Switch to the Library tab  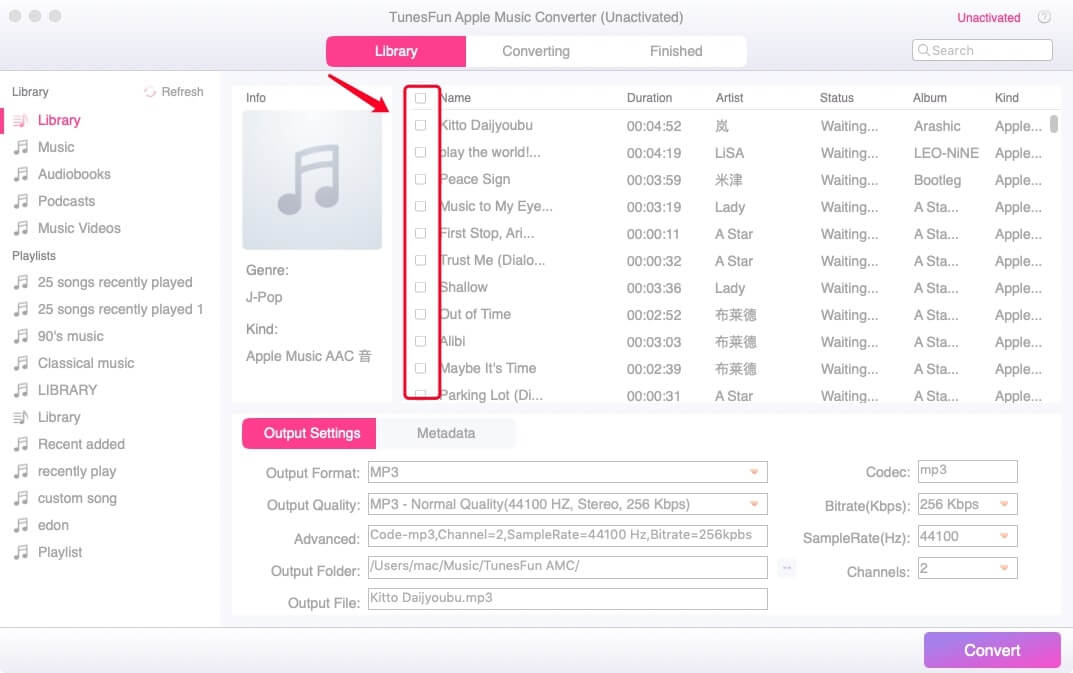(x=396, y=51)
